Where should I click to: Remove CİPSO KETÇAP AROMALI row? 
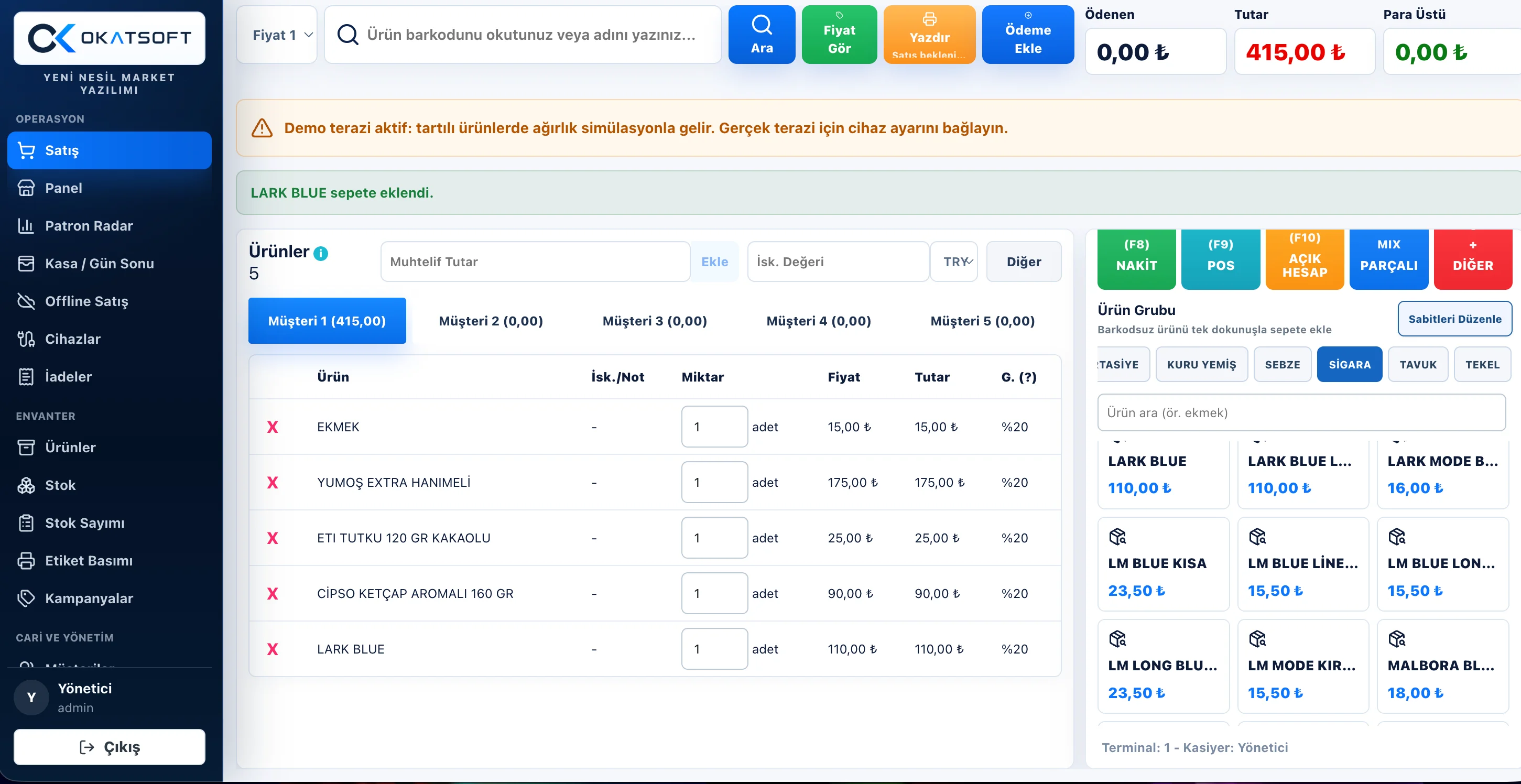272,593
